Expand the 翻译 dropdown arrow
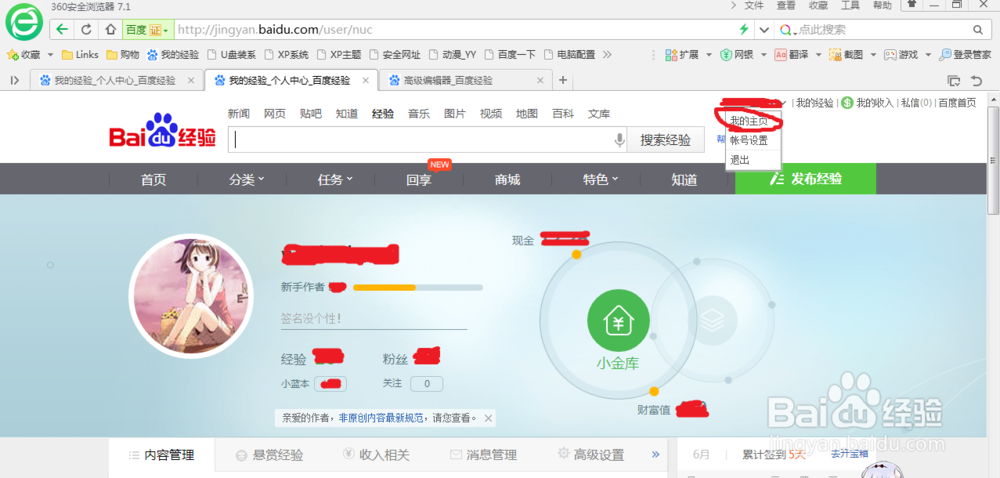Viewport: 1000px width, 478px height. tap(818, 55)
